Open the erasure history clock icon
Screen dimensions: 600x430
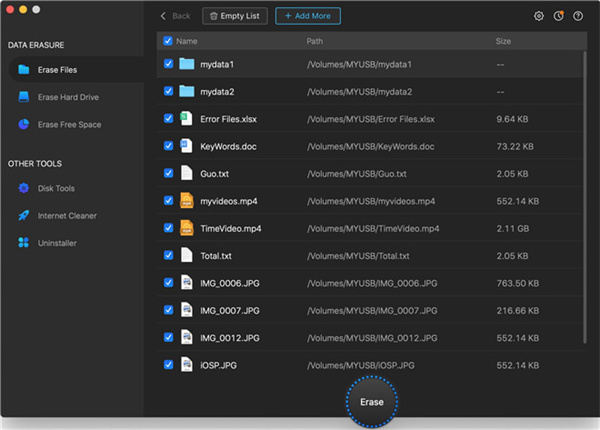pyautogui.click(x=558, y=16)
